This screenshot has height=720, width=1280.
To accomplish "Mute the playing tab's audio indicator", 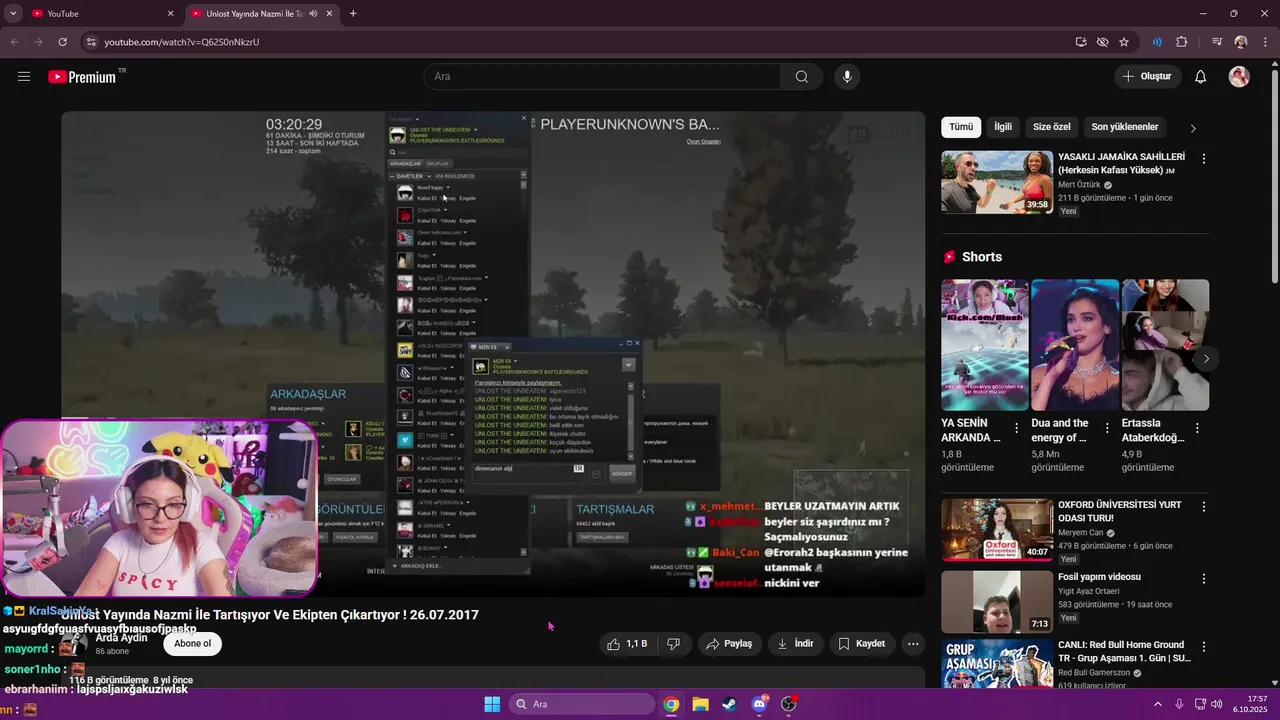I will tap(313, 14).
